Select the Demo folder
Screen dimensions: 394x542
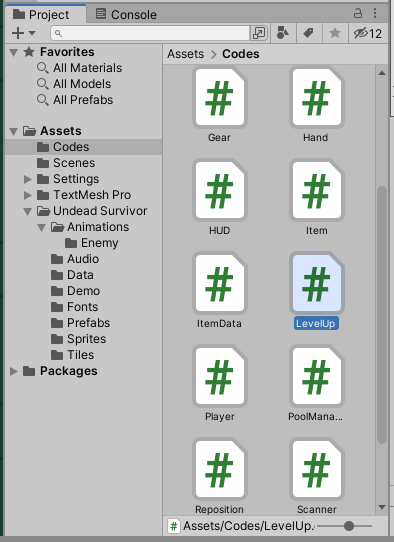click(84, 291)
